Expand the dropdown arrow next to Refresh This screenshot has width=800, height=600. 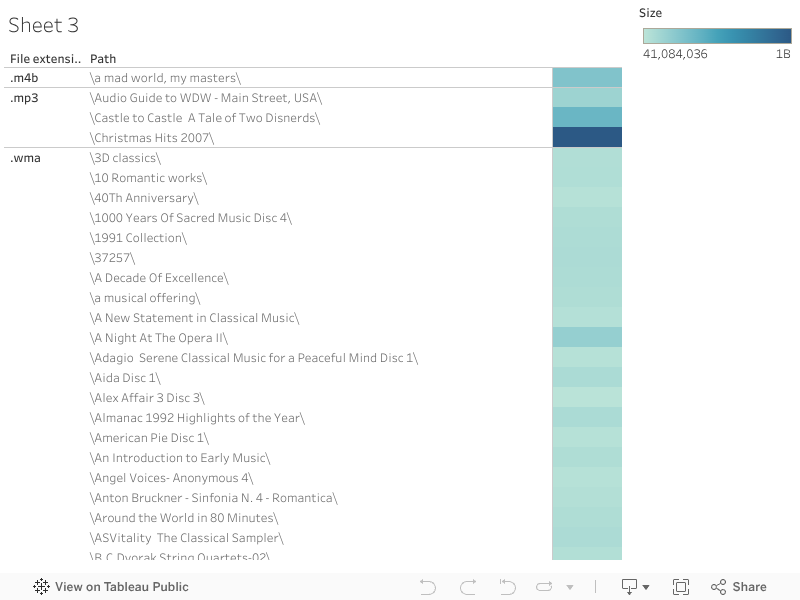point(570,587)
